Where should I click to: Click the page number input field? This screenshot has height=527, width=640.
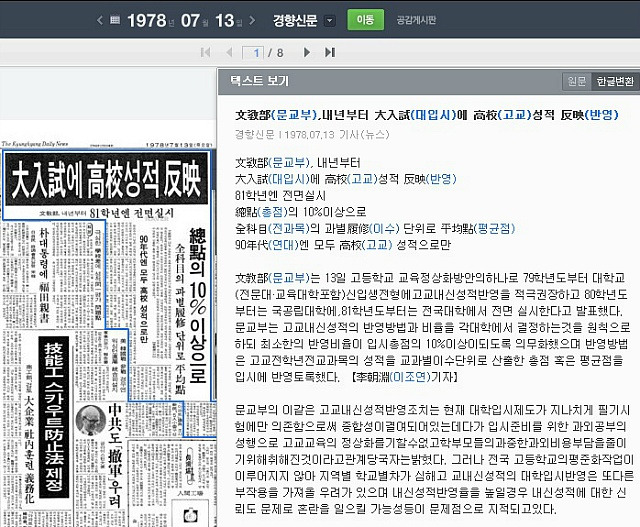pyautogui.click(x=253, y=53)
